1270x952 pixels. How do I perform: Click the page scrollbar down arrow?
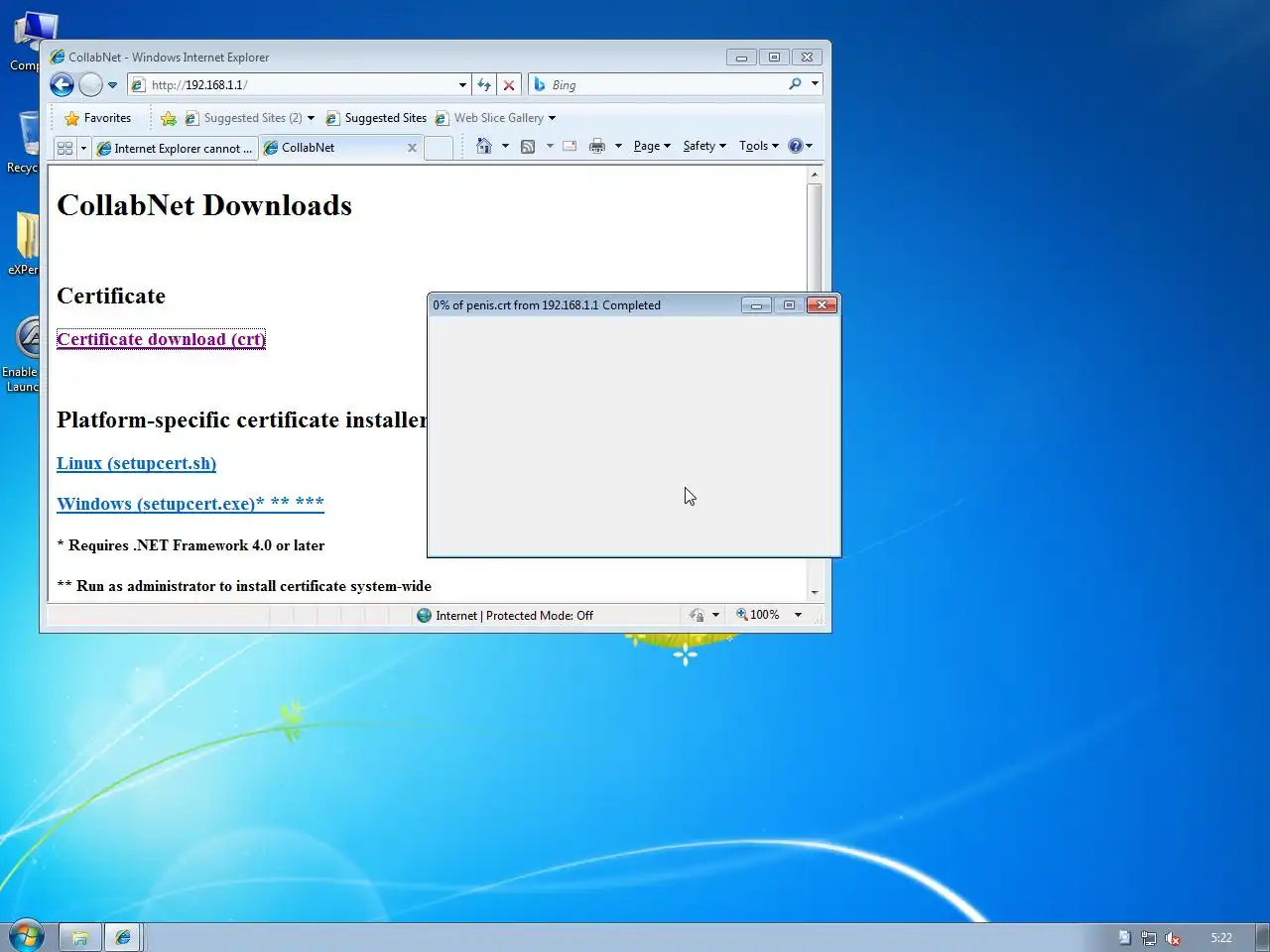tap(815, 592)
